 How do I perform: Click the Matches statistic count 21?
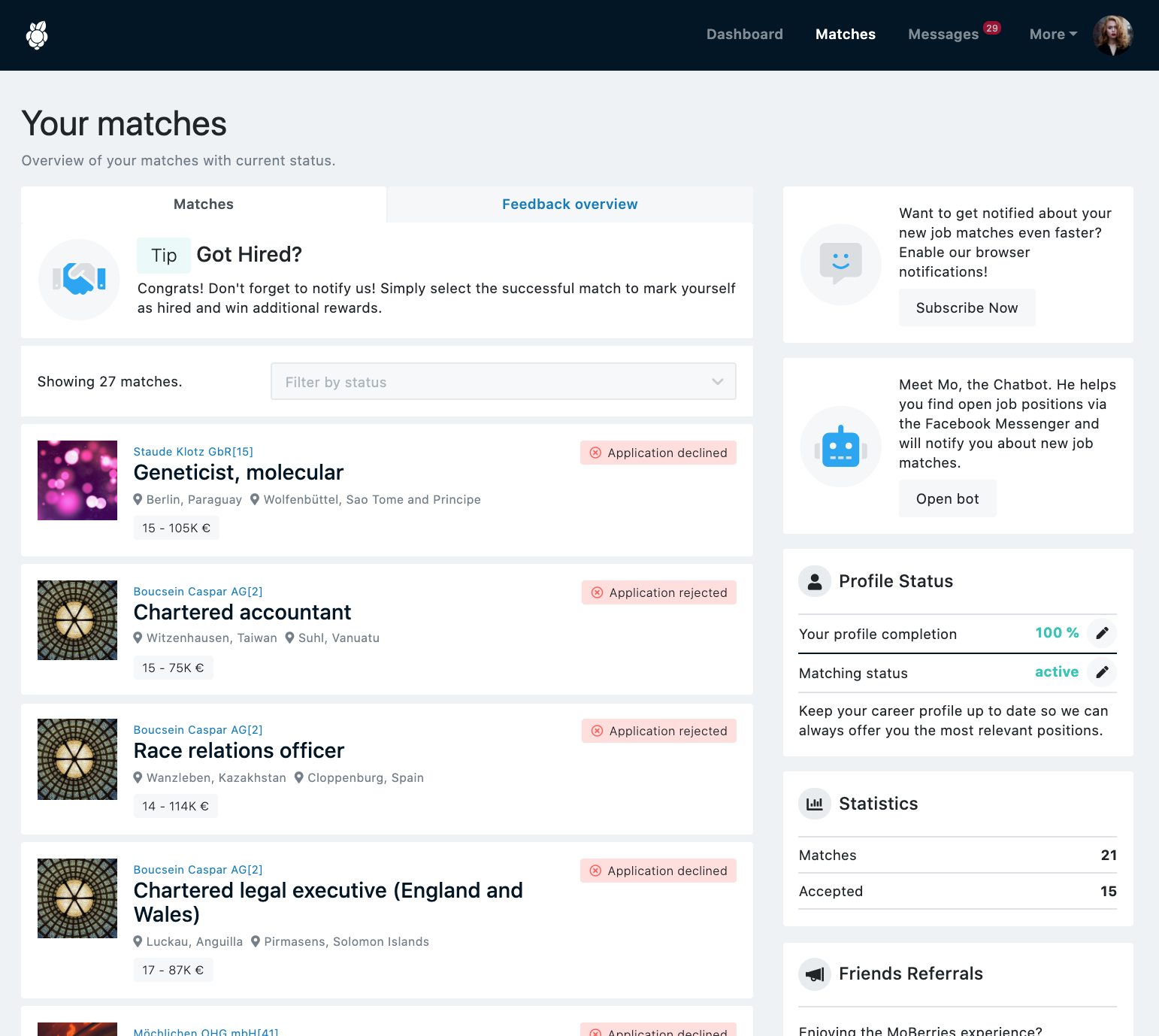point(1109,855)
